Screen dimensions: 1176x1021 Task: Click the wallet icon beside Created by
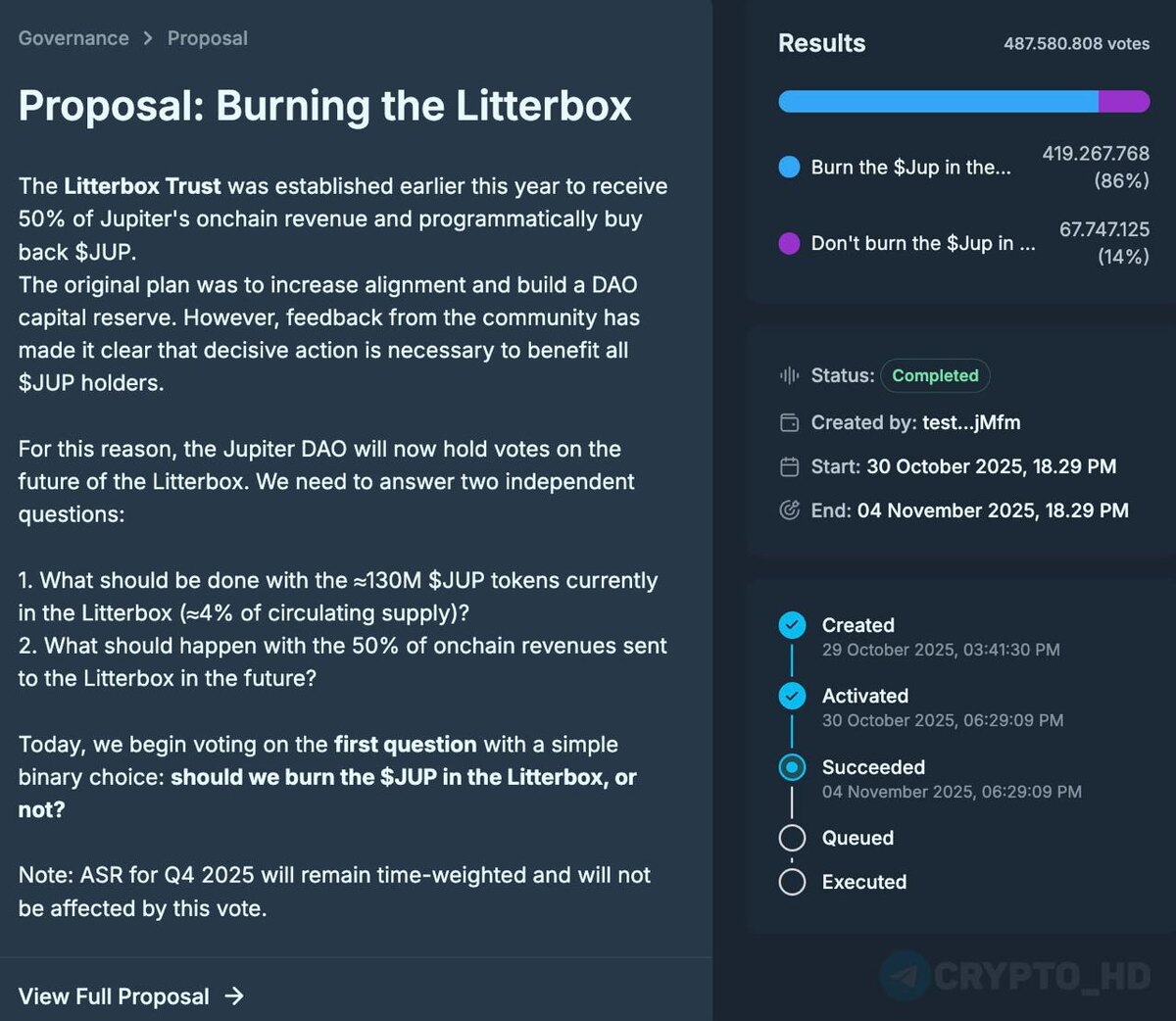pos(789,422)
